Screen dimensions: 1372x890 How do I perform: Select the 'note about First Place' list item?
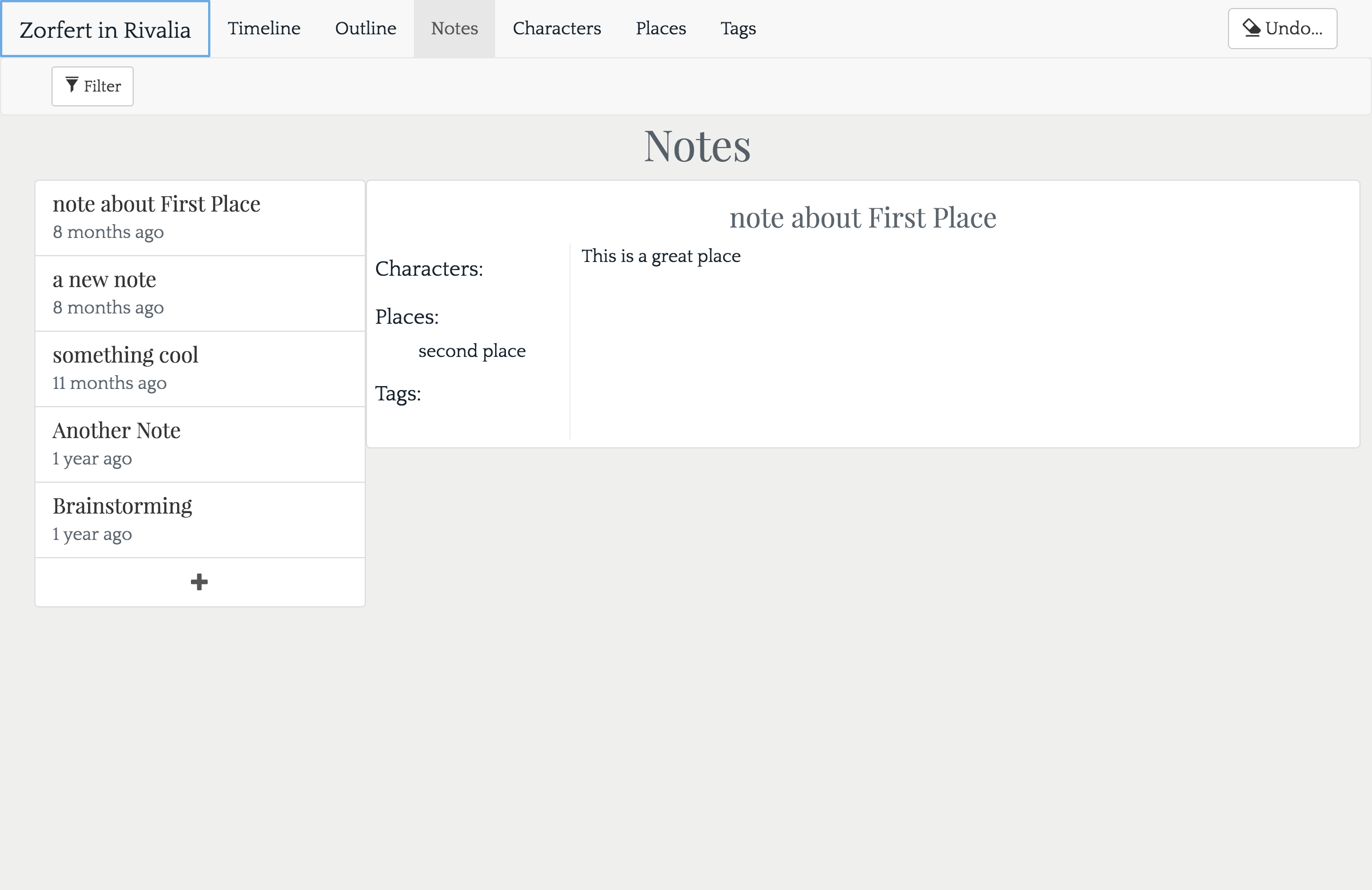pyautogui.click(x=200, y=218)
